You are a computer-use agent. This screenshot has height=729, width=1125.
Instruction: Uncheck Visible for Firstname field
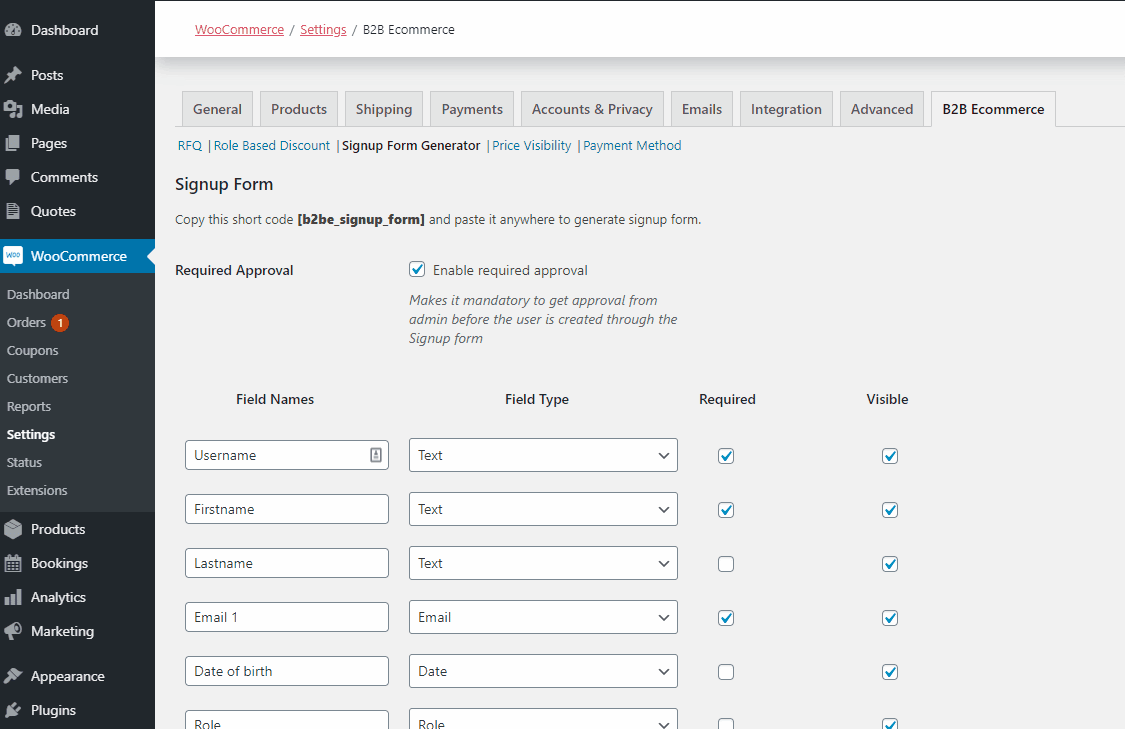click(890, 509)
